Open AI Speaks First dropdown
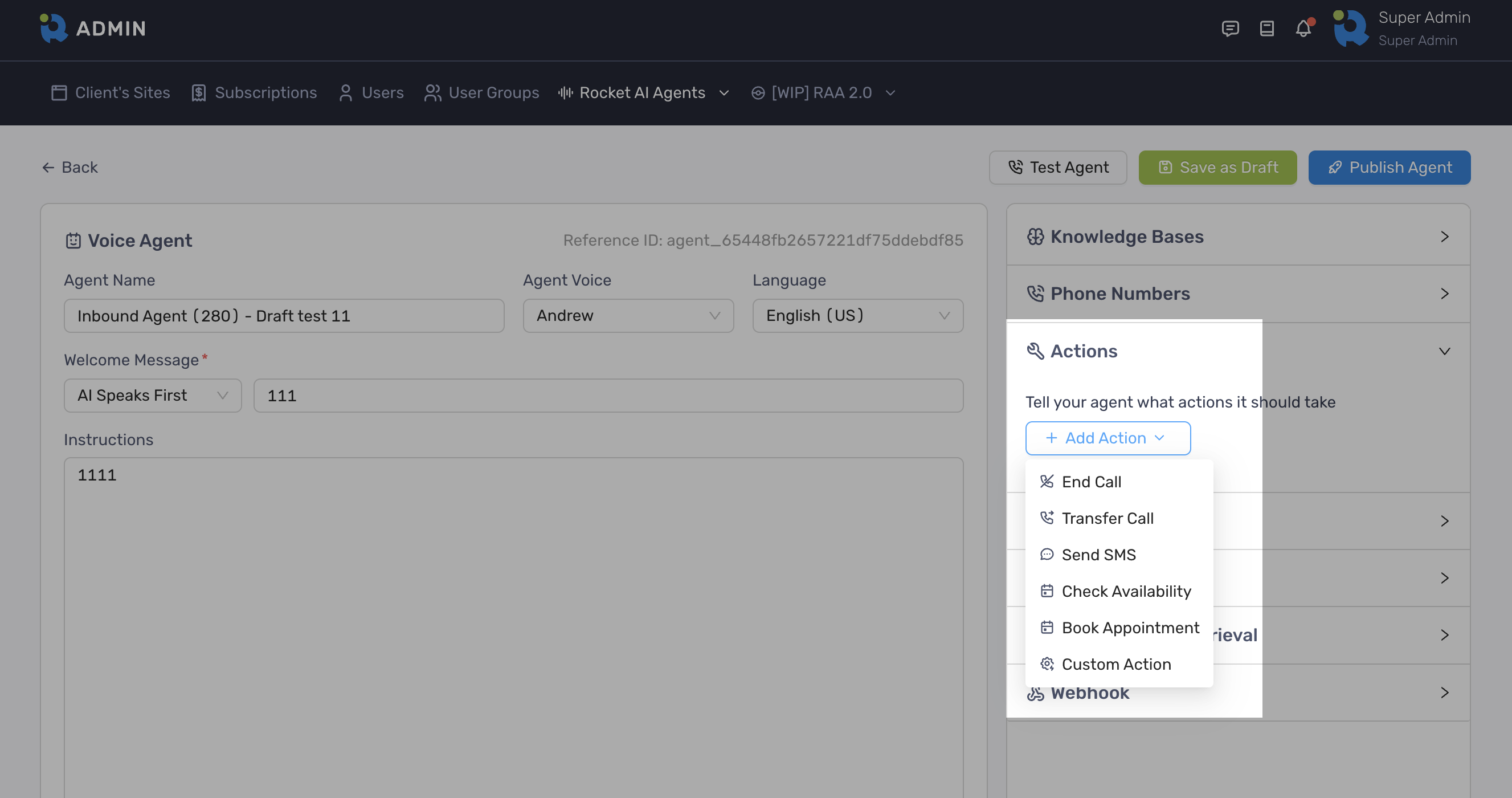Viewport: 1512px width, 798px height. 153,395
